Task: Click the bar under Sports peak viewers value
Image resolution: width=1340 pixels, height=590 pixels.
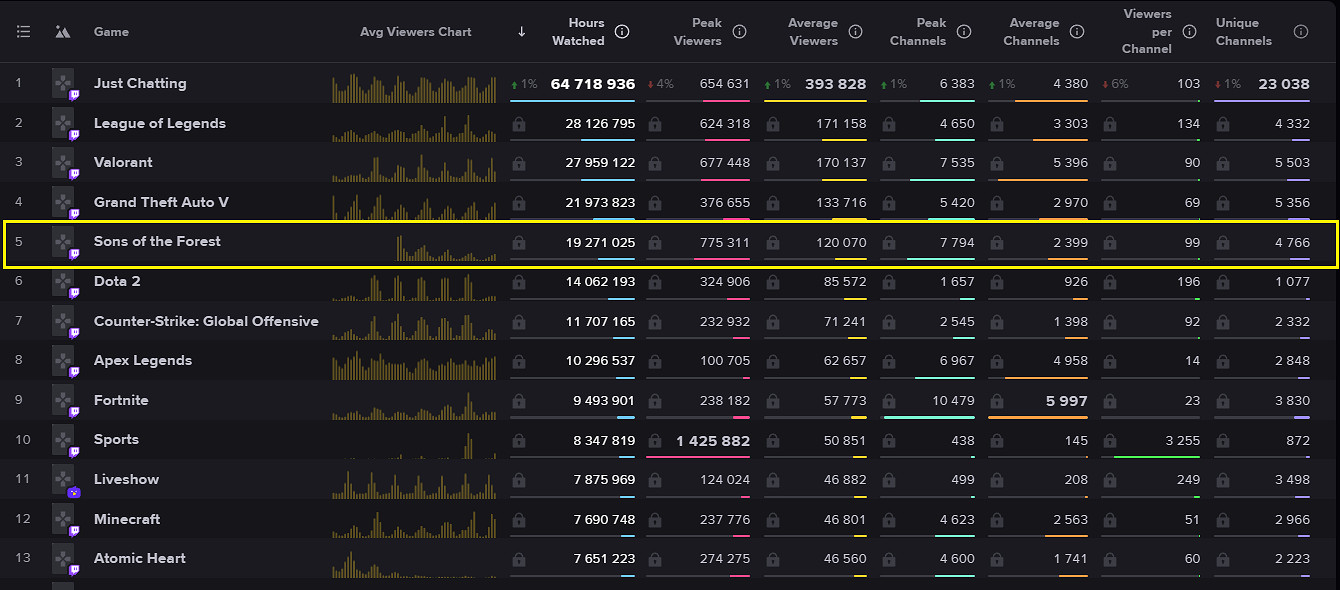Action: [697, 456]
